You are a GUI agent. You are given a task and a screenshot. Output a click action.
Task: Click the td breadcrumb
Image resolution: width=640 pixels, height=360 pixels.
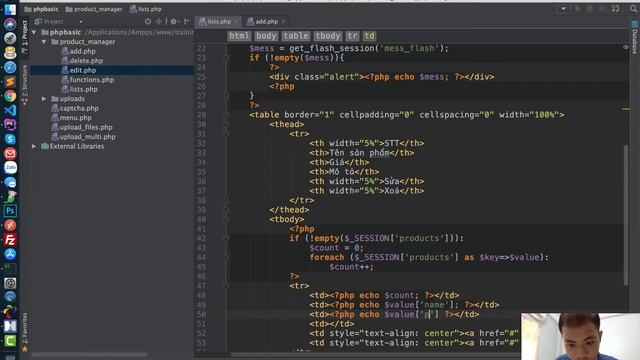pyautogui.click(x=369, y=36)
